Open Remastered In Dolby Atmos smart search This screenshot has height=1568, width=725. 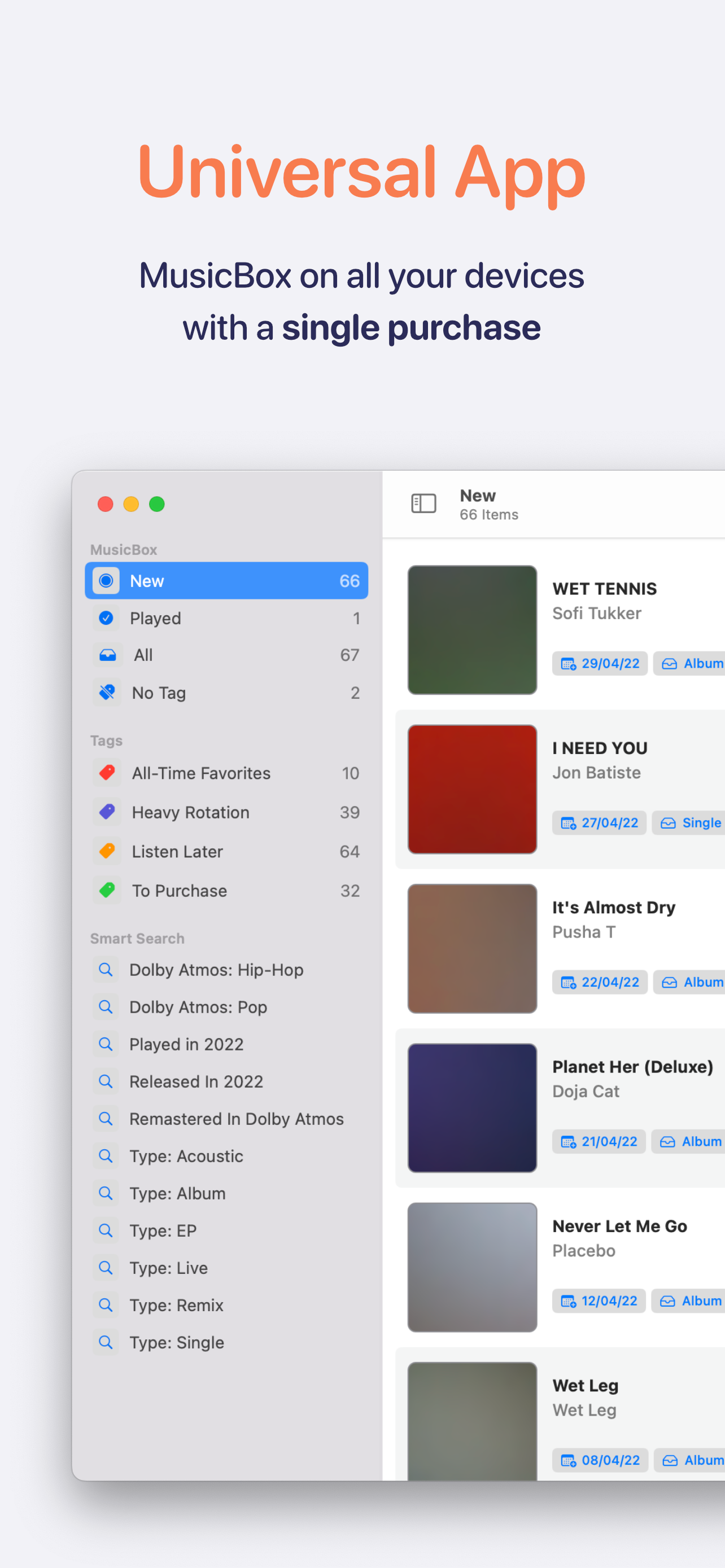[x=236, y=1119]
